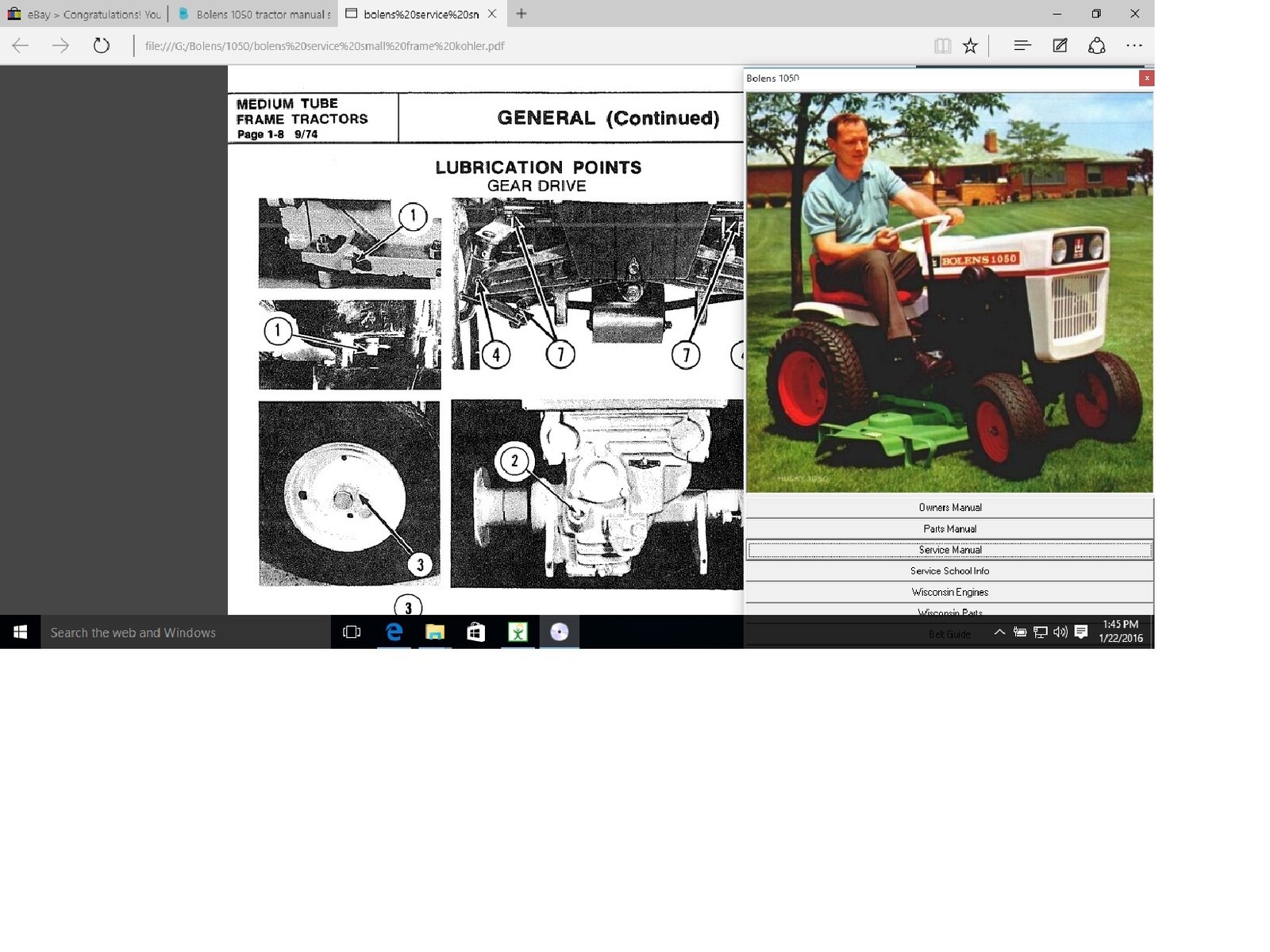This screenshot has height=952, width=1270.
Task: Switch to eBay Congratulations tab
Action: (x=84, y=14)
